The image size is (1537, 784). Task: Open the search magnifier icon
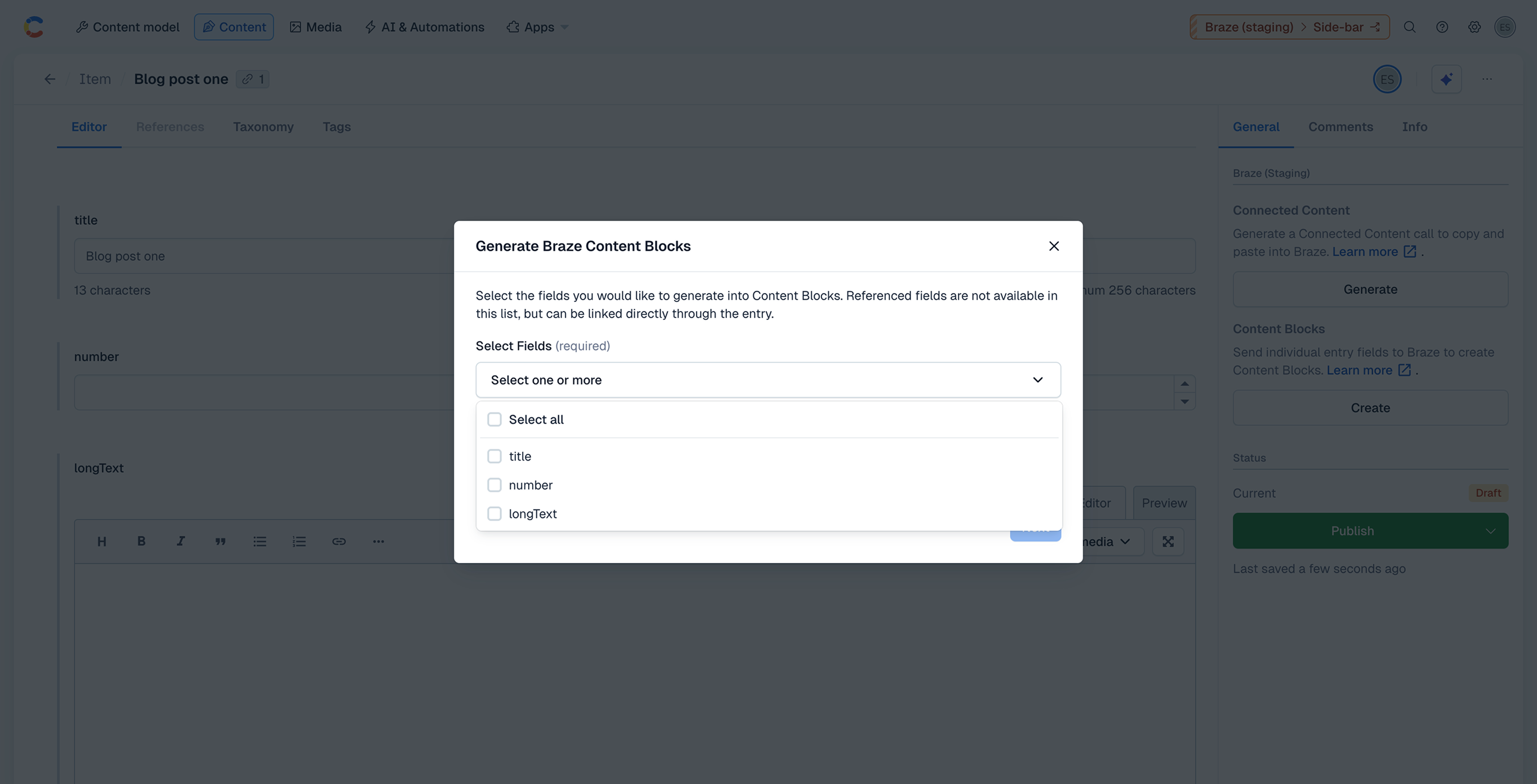tap(1410, 27)
